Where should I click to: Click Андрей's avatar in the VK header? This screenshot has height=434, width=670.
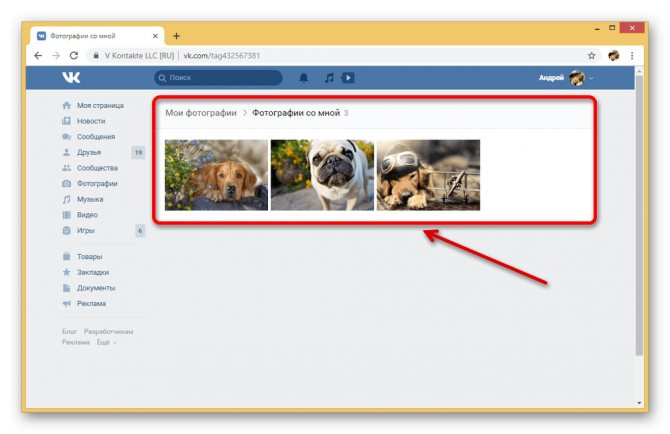click(x=577, y=78)
